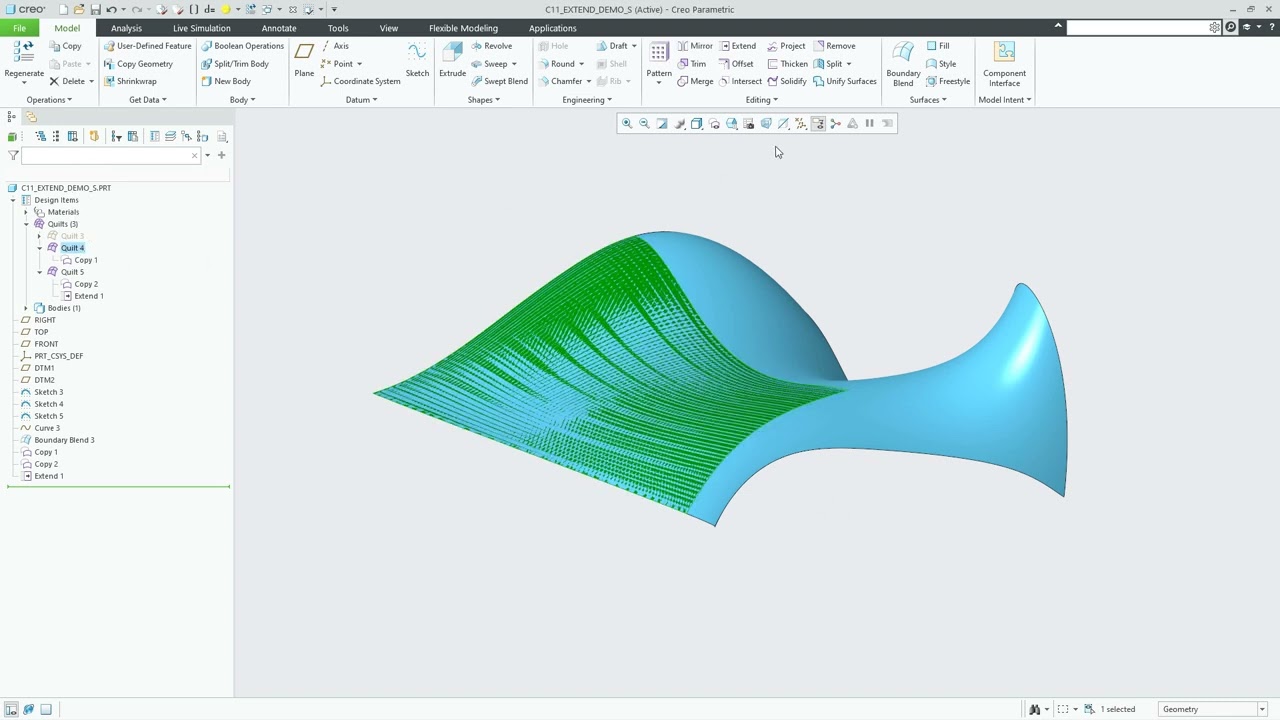Click the Refit icon in graphics toolbar

661,124
